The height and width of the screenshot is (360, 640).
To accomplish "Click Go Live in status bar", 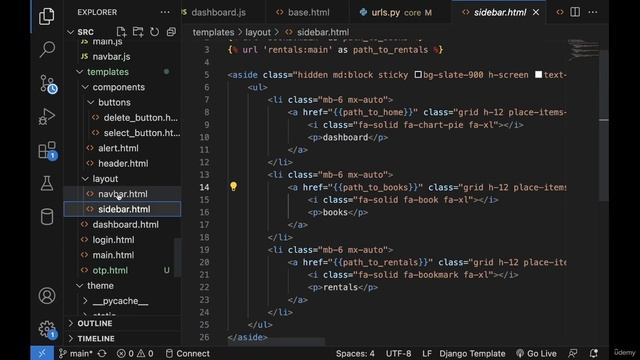I will (536, 353).
